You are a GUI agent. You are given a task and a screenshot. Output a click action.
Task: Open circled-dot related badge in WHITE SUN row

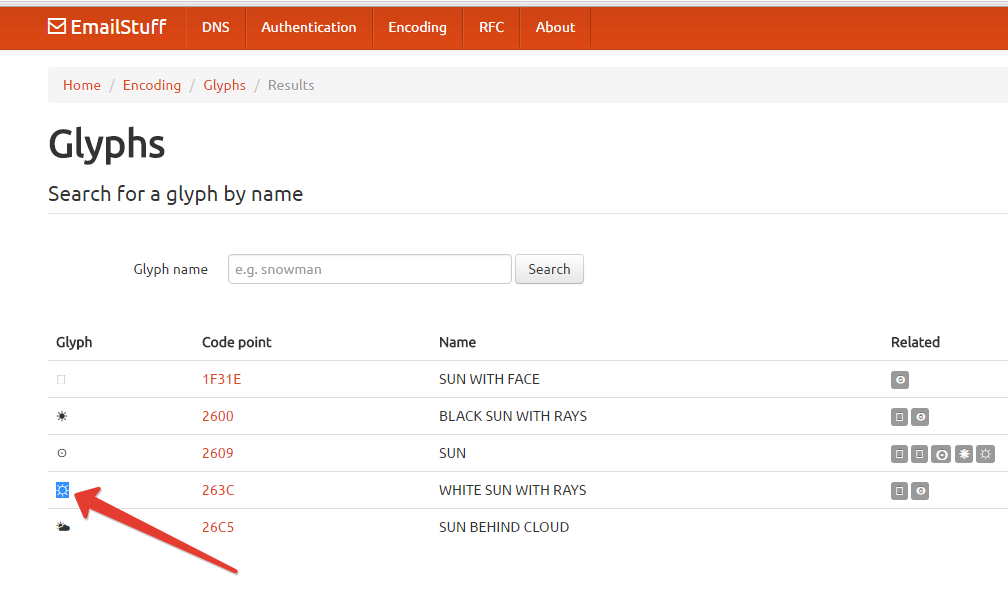921,491
